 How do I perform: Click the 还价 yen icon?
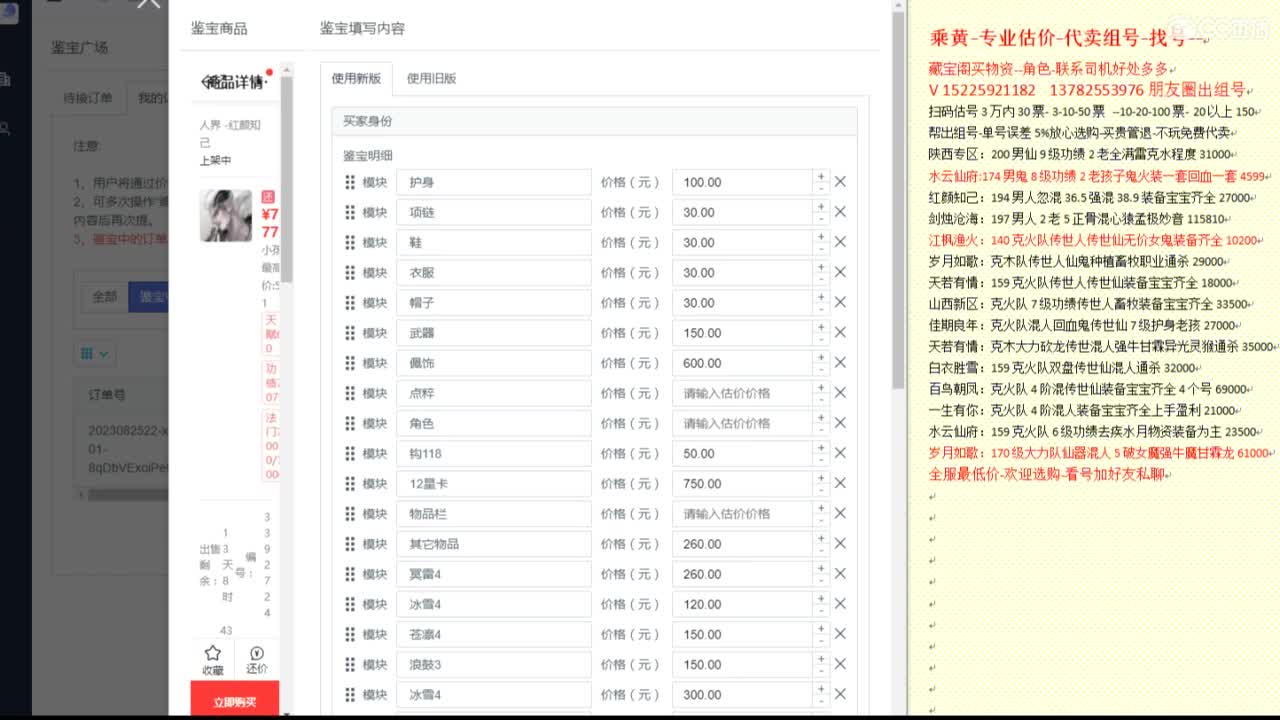click(257, 653)
